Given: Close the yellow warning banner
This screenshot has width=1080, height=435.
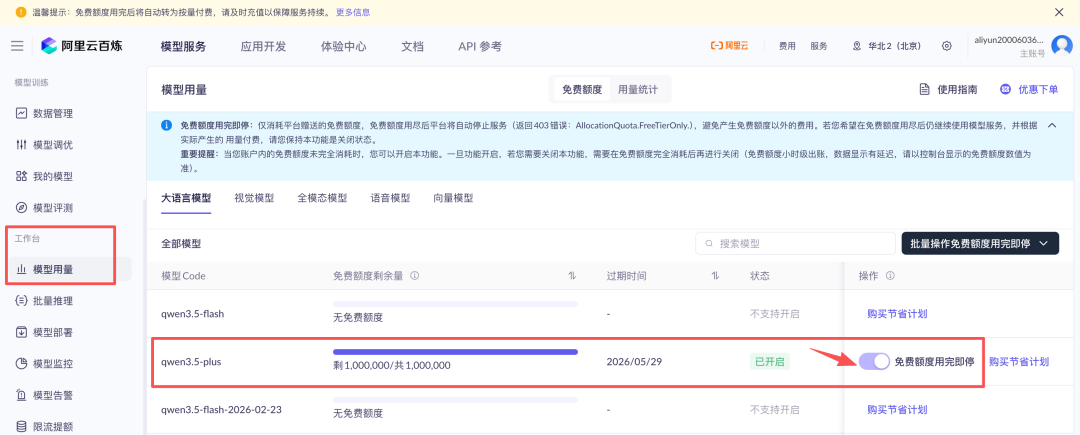Looking at the screenshot, I should click(x=1059, y=12).
